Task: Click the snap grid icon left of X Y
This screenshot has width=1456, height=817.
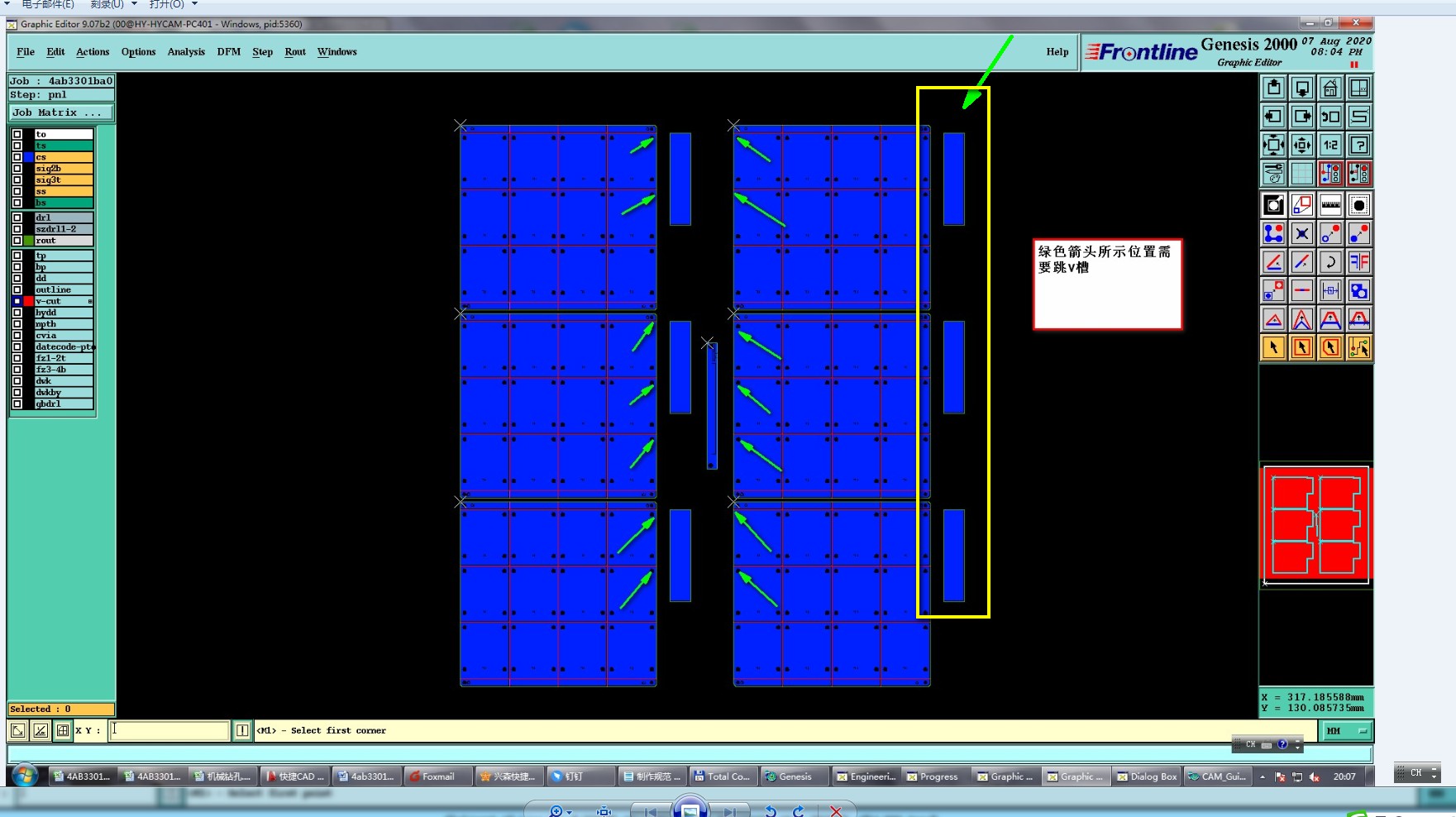Action: pos(63,730)
